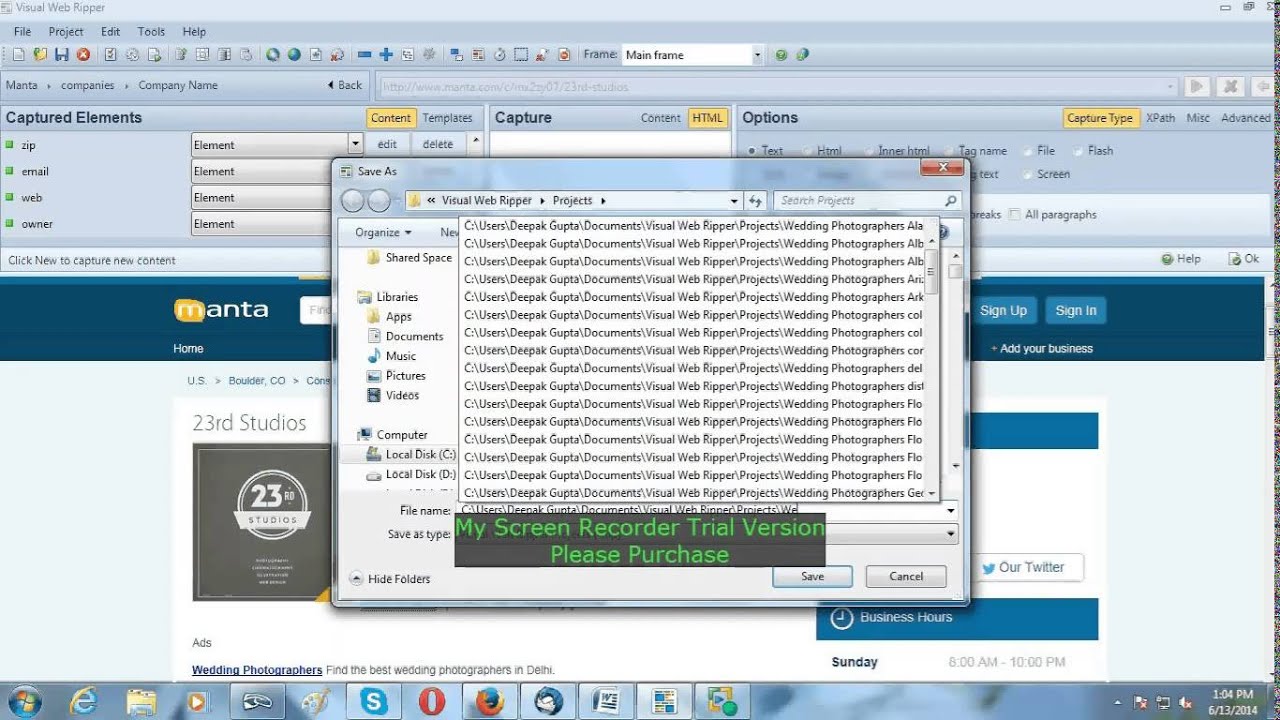
Task: Click the Wedding Photographers ad link
Action: click(x=257, y=670)
